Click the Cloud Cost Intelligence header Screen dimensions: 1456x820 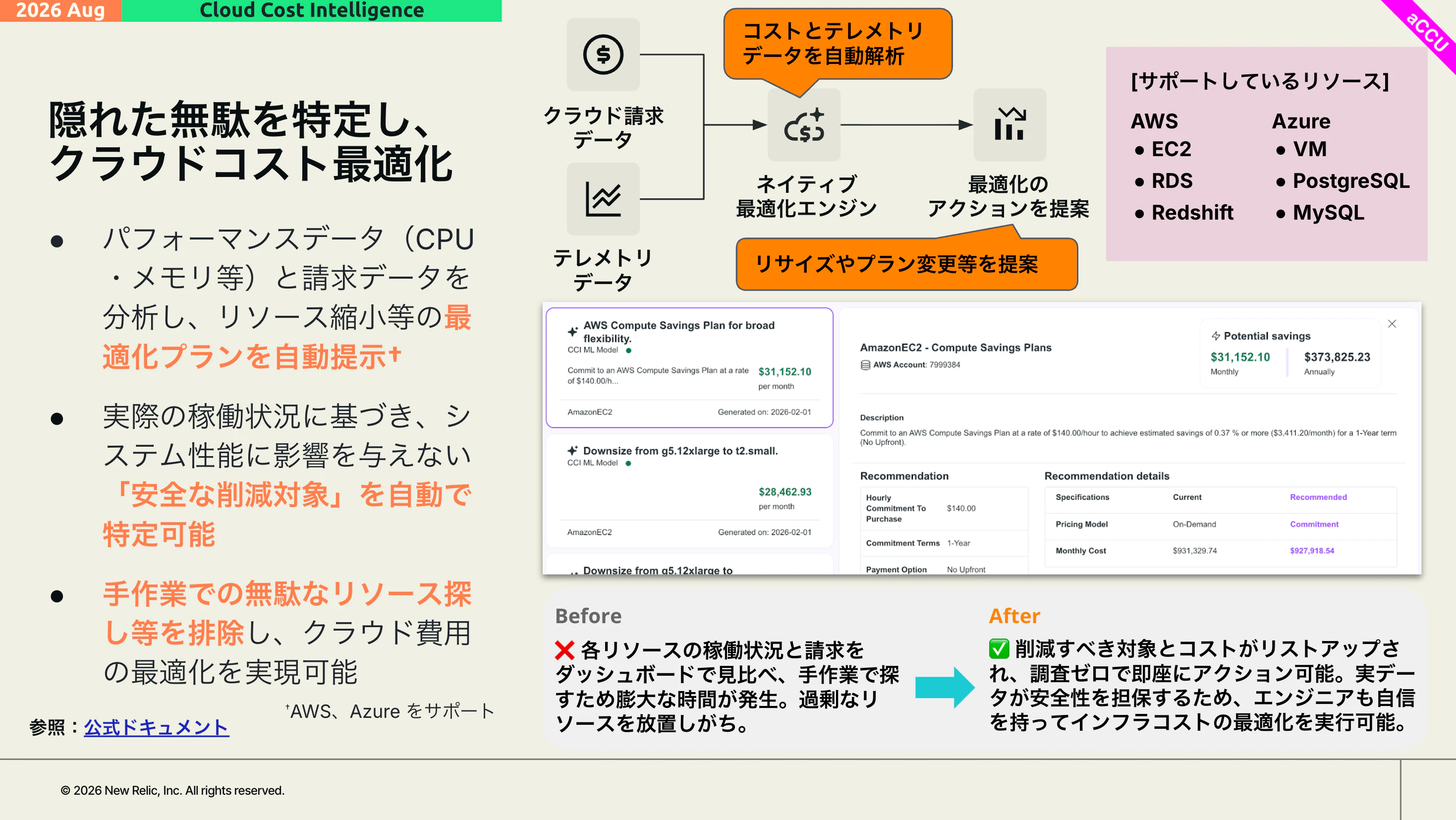[311, 10]
